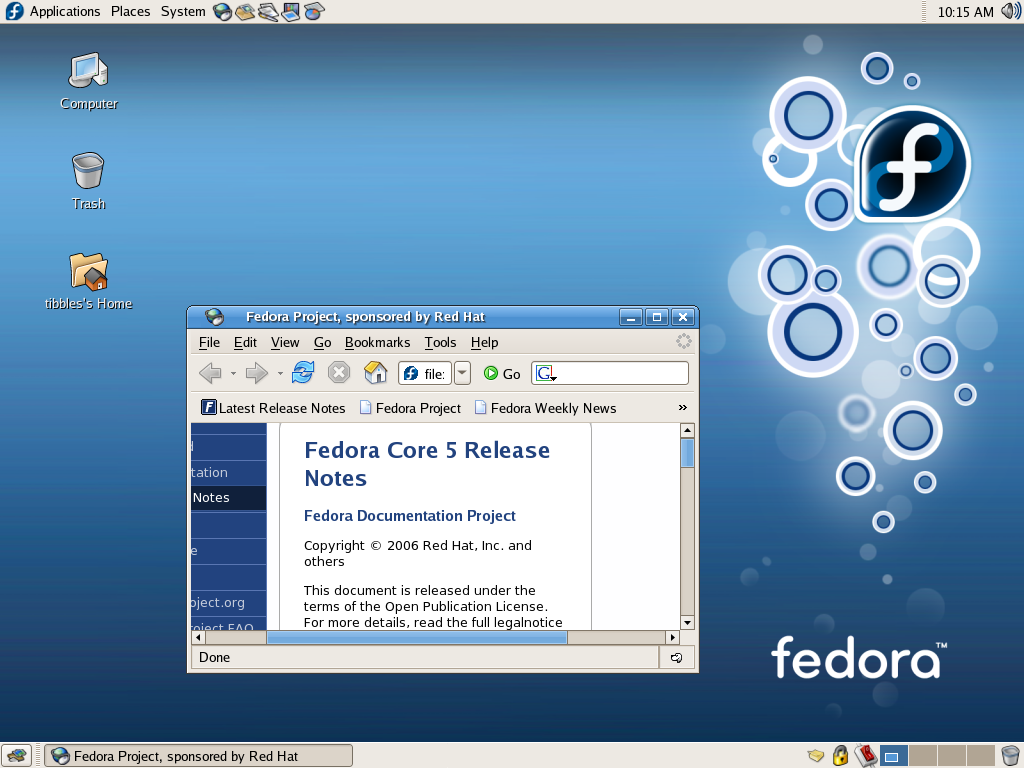Screen dimensions: 1024x768
Task: Click the vertical scrollbar down arrow
Action: [687, 622]
